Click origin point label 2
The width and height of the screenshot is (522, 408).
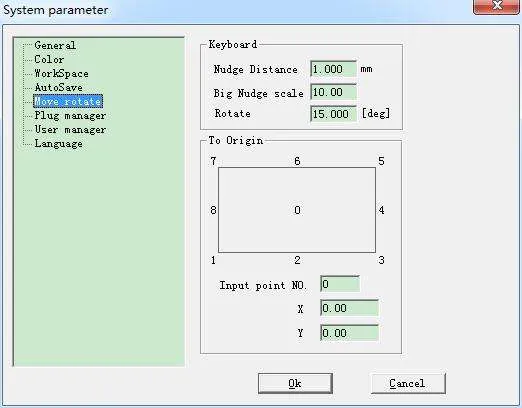point(297,260)
